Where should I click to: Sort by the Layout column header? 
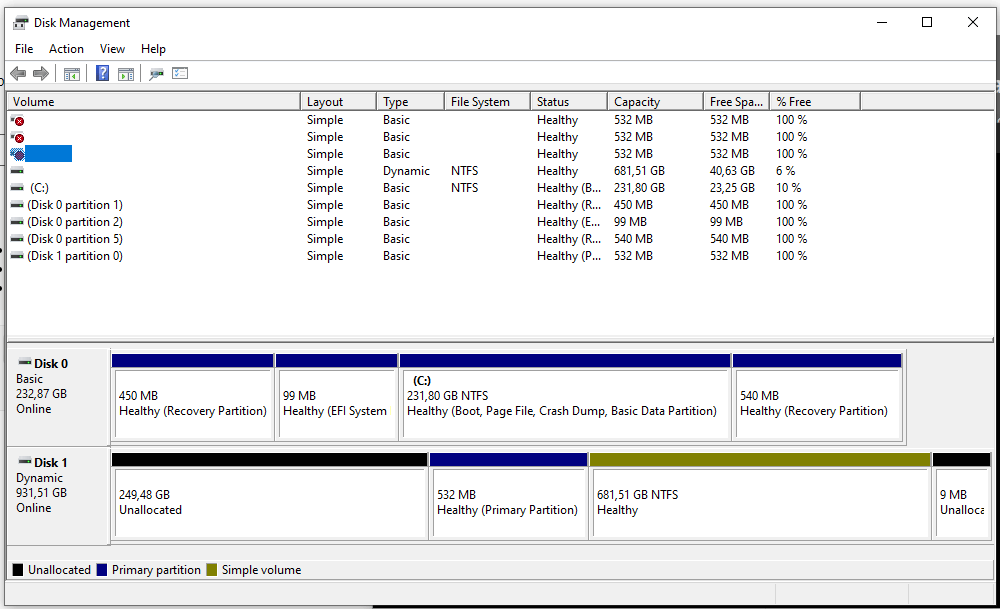tap(338, 101)
